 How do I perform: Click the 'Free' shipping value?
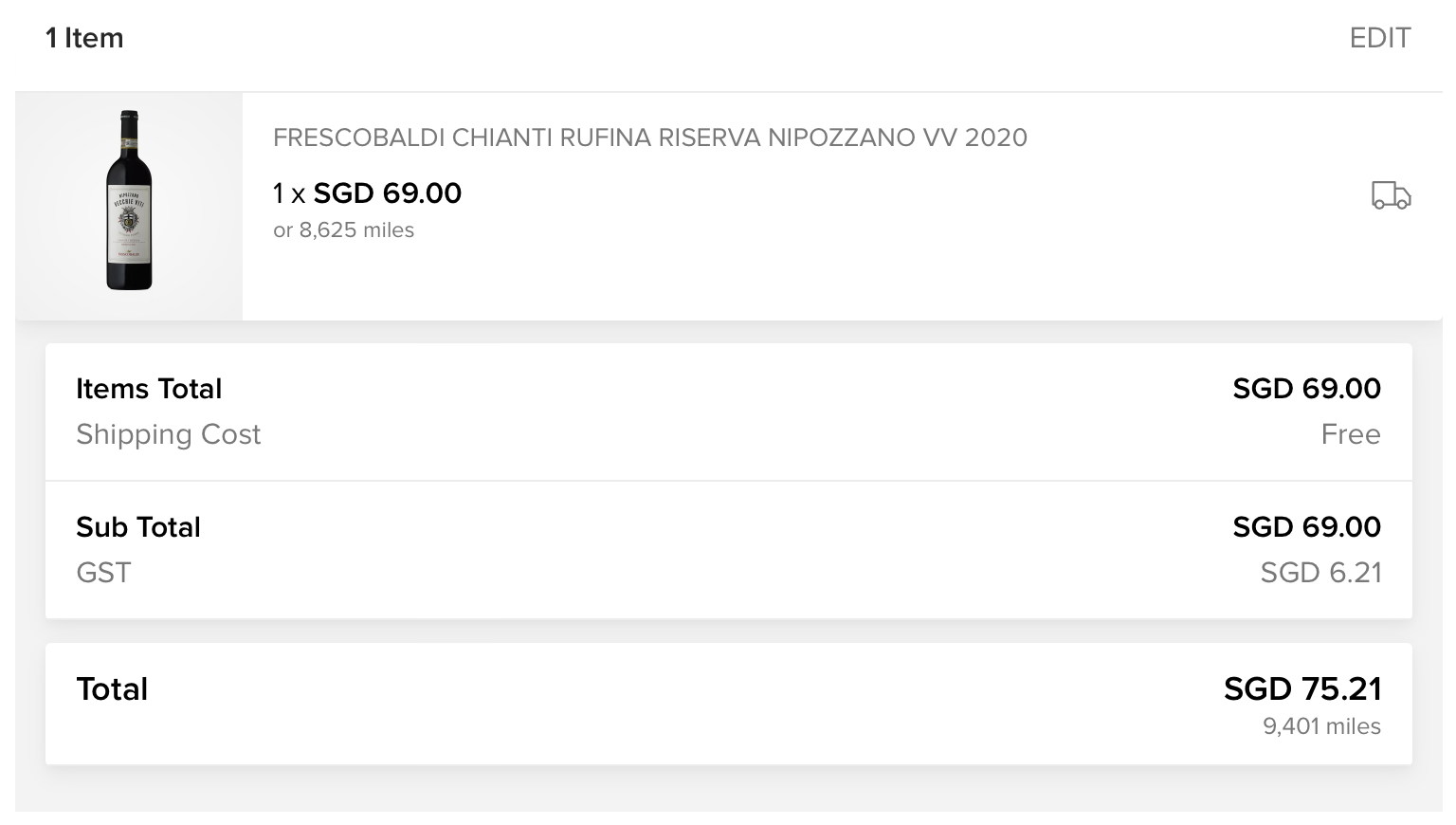tap(1350, 434)
